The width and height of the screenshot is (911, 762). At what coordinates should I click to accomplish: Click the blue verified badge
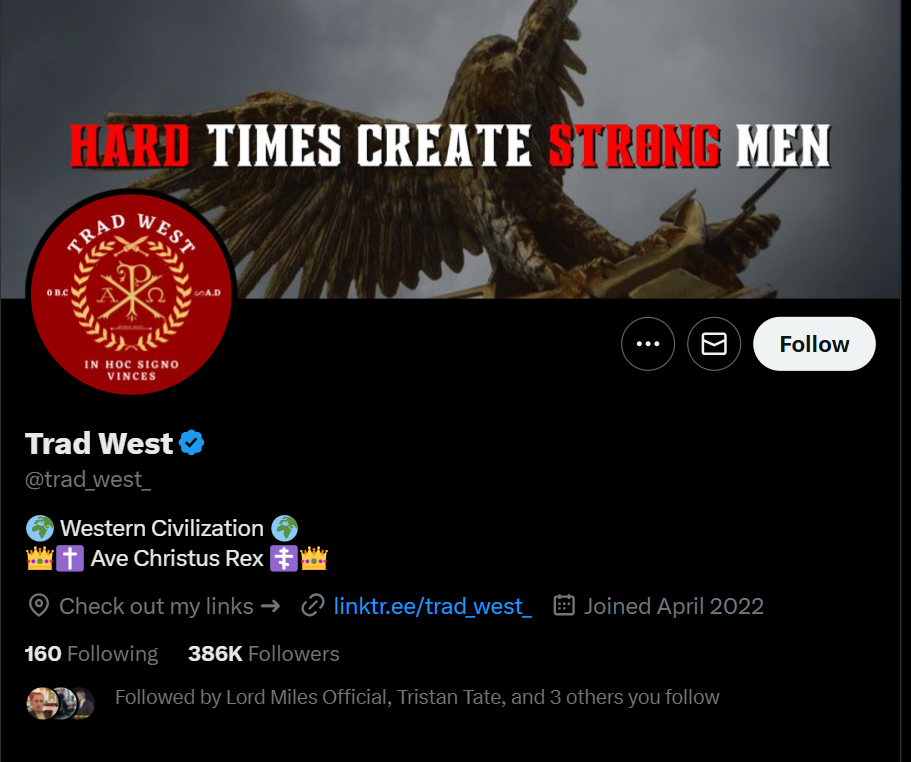[191, 443]
